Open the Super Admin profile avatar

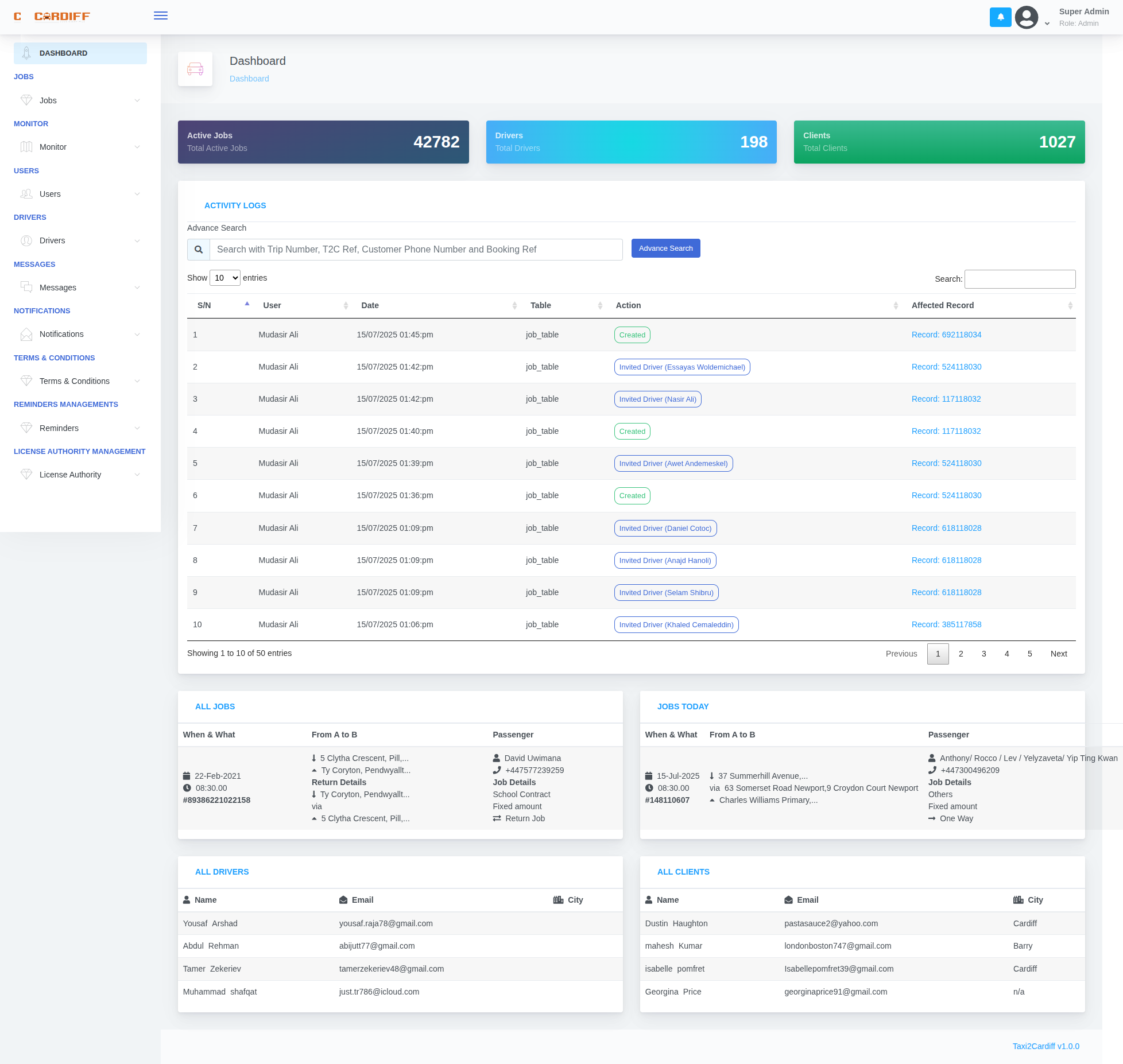pyautogui.click(x=1027, y=17)
